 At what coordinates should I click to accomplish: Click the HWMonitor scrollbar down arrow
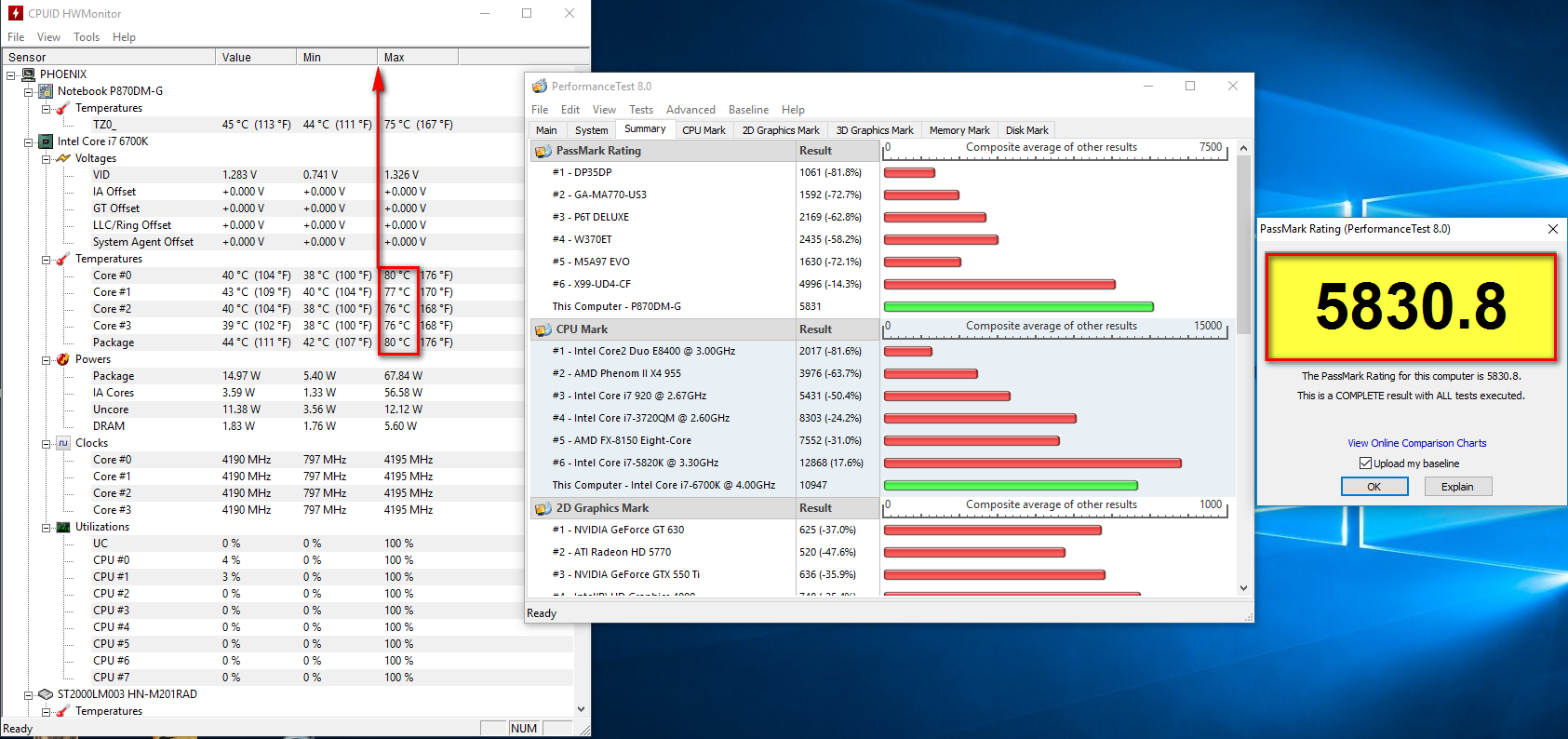tap(582, 709)
